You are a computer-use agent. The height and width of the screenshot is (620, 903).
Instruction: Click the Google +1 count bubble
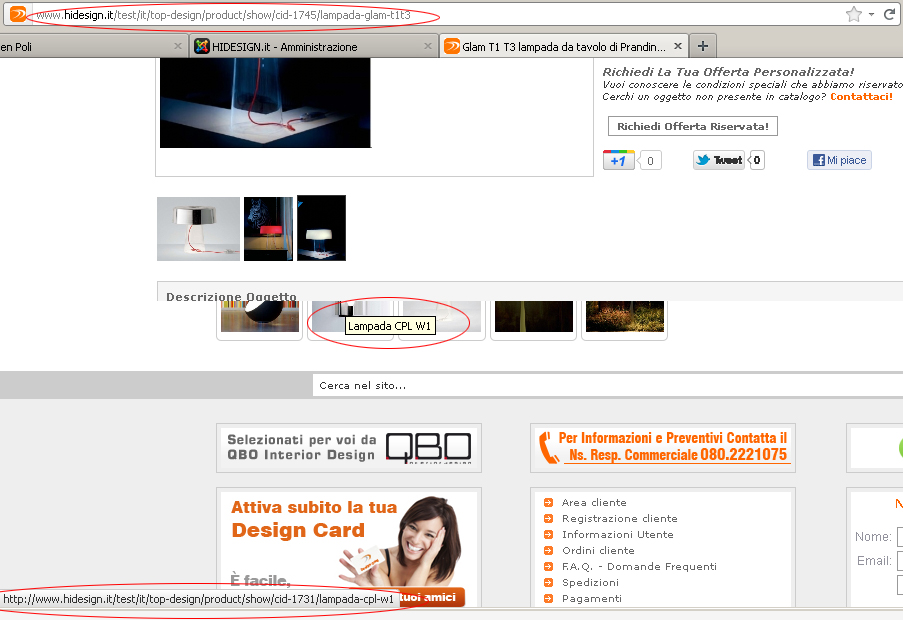pos(650,161)
